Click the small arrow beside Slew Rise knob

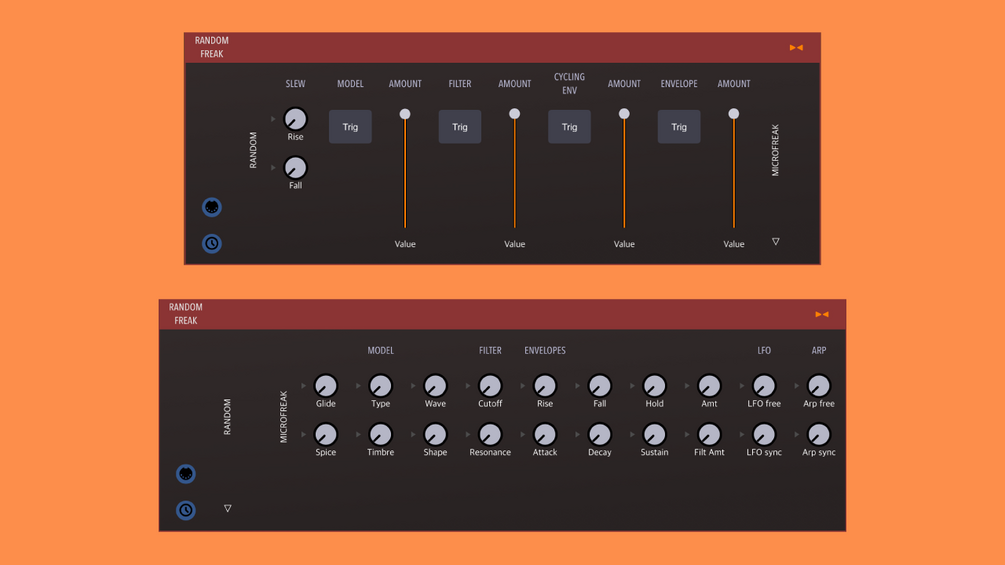[x=273, y=119]
